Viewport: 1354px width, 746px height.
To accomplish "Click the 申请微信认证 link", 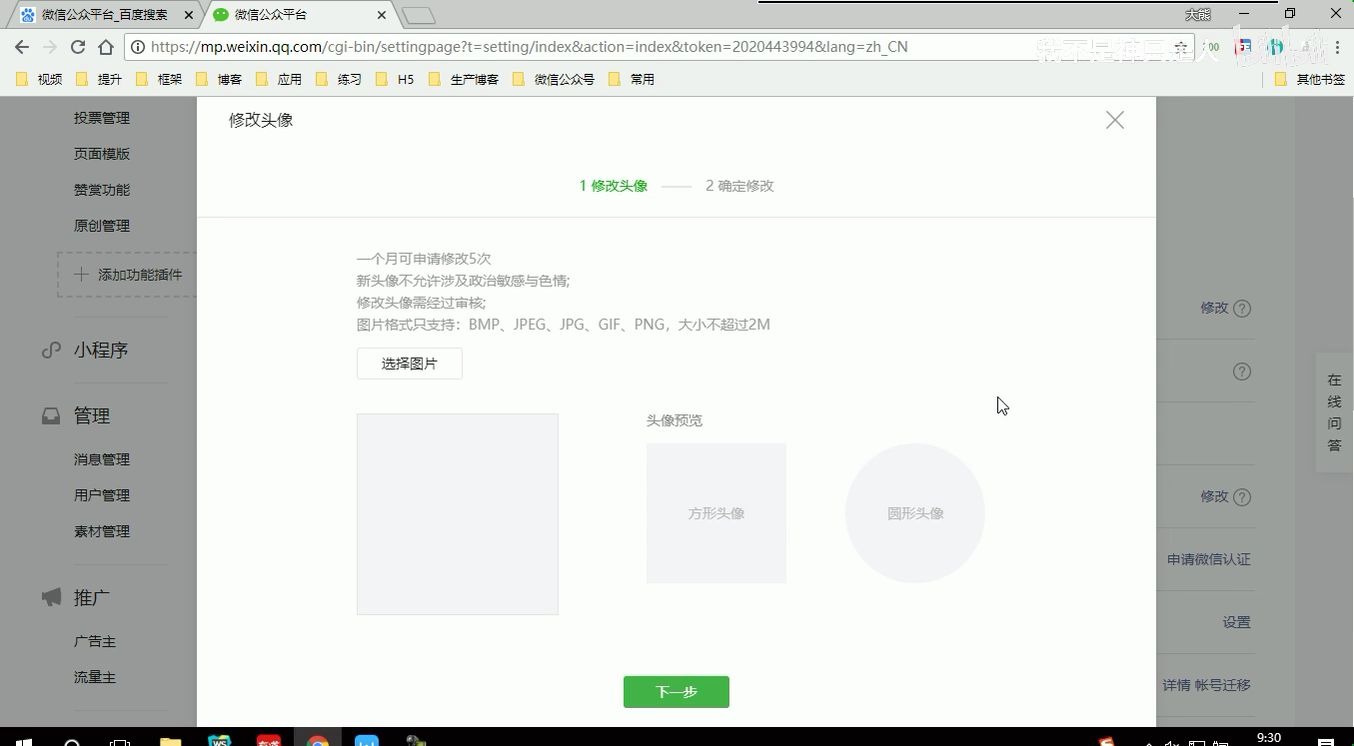I will click(1209, 560).
